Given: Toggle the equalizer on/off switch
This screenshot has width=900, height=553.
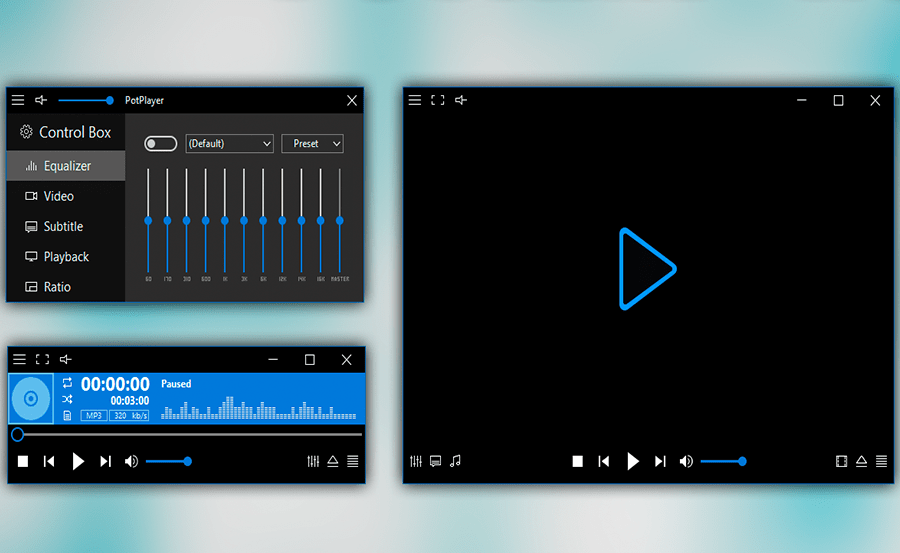Looking at the screenshot, I should [x=160, y=144].
